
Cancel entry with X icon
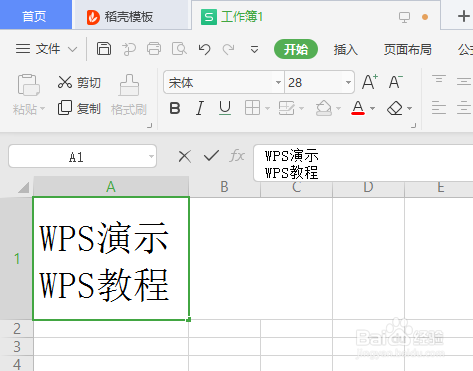tap(185, 156)
